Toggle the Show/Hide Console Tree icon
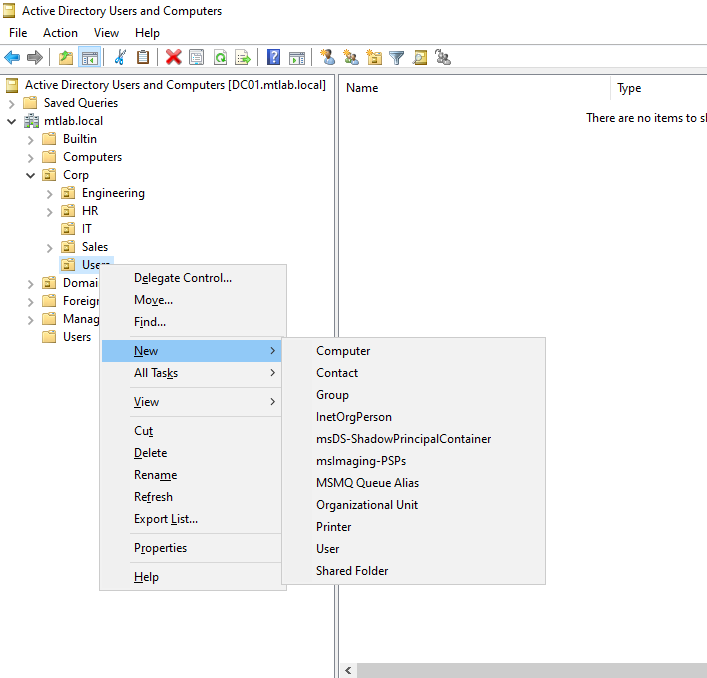Viewport: 707px width, 678px height. [x=89, y=58]
